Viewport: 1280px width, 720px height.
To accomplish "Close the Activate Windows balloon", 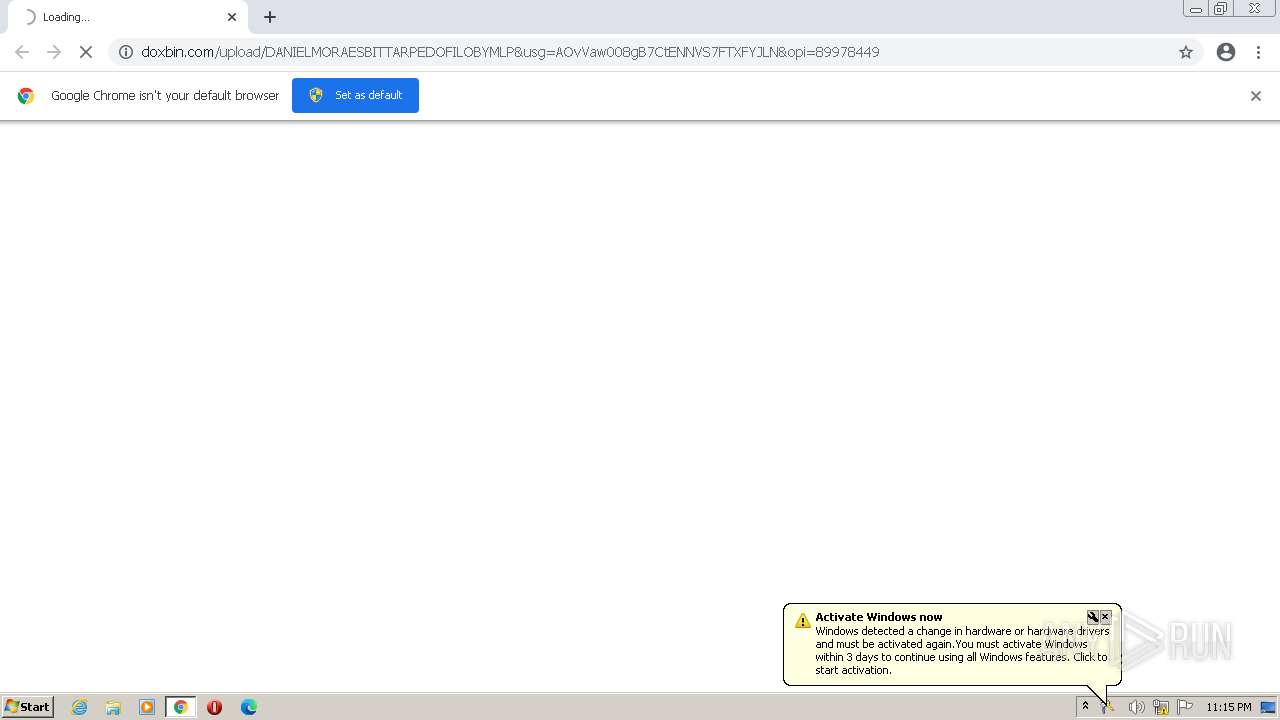I will pyautogui.click(x=1105, y=617).
